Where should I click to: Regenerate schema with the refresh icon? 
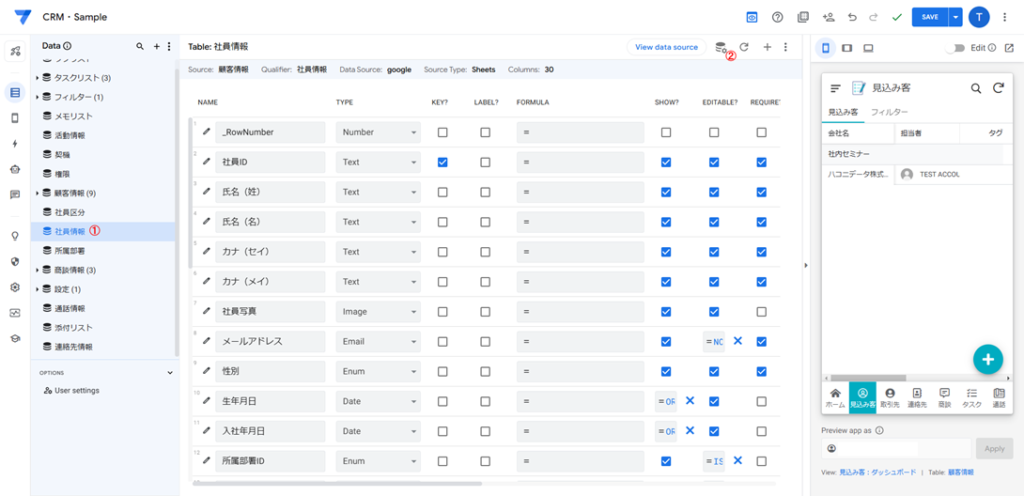744,47
